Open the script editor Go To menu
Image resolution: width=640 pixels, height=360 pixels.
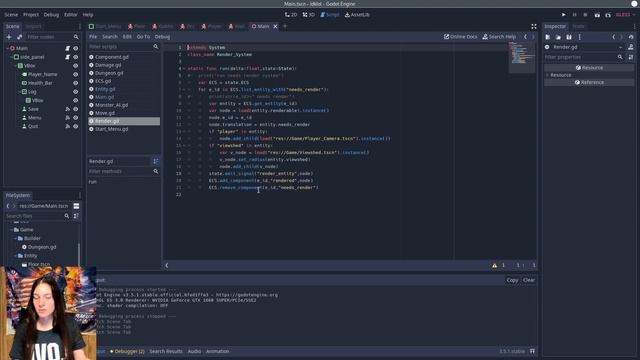pos(143,37)
